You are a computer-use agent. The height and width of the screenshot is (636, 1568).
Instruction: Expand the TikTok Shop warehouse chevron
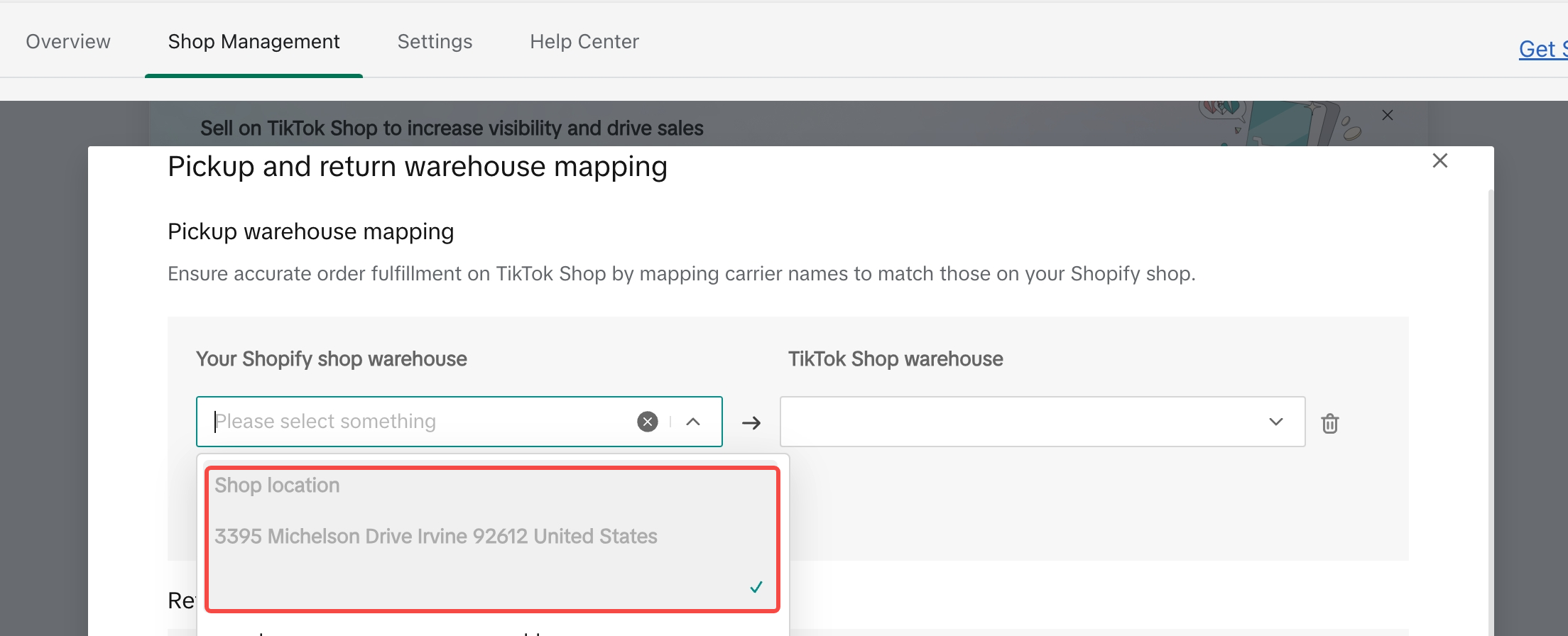(x=1275, y=422)
